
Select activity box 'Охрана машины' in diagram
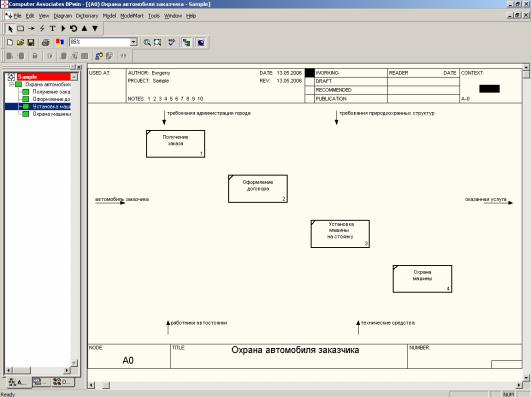(422, 279)
